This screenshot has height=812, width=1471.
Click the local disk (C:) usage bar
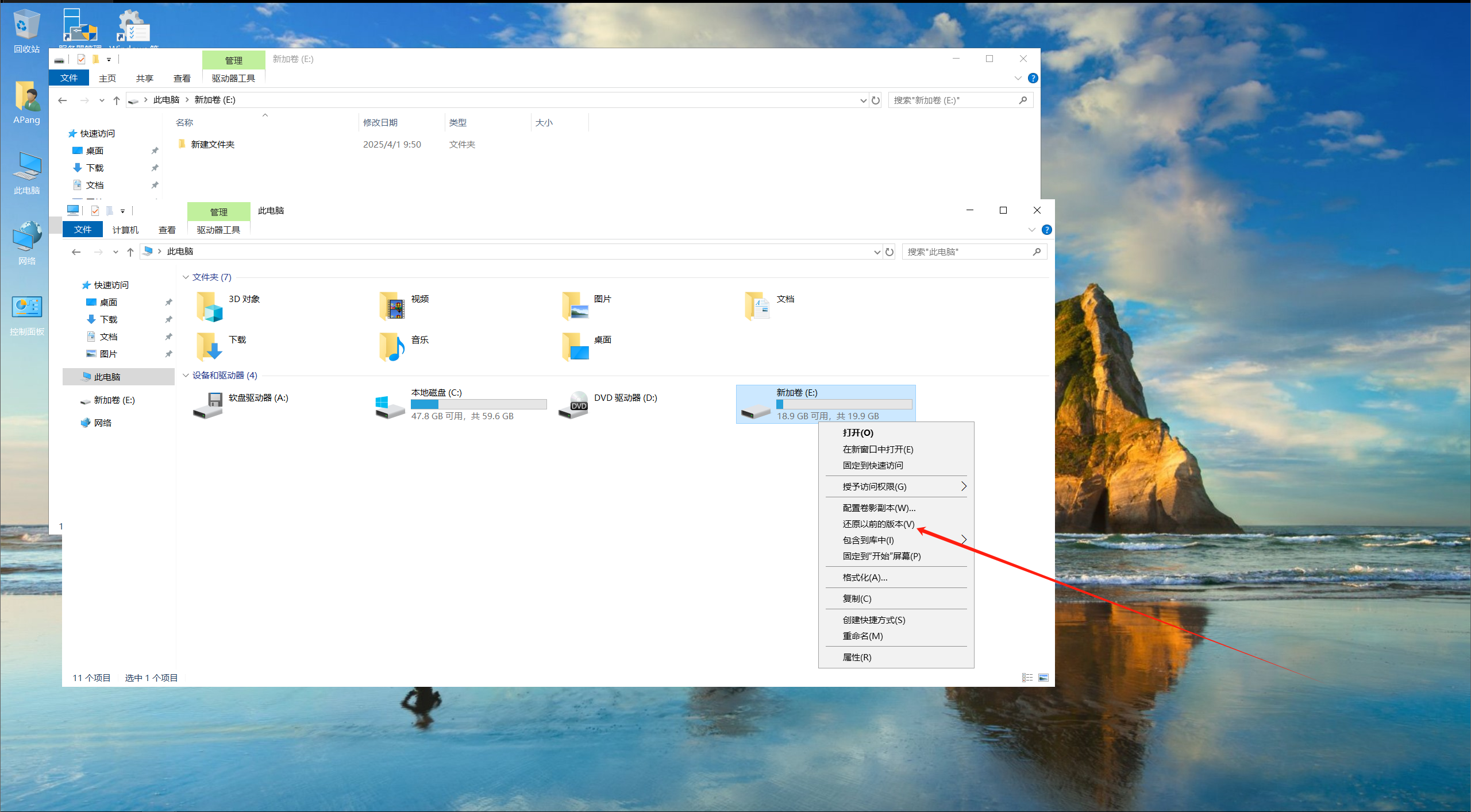478,404
